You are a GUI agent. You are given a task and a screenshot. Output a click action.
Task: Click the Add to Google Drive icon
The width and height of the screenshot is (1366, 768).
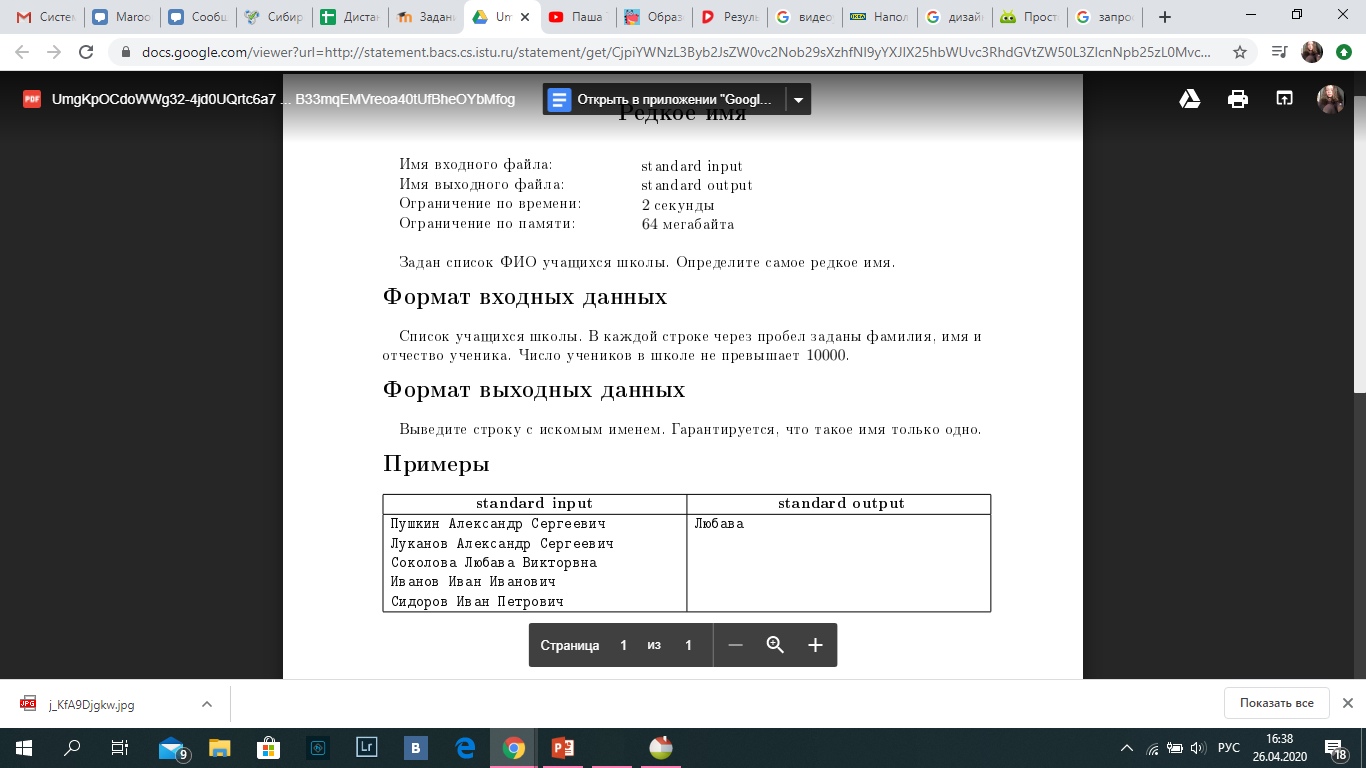tap(1190, 99)
